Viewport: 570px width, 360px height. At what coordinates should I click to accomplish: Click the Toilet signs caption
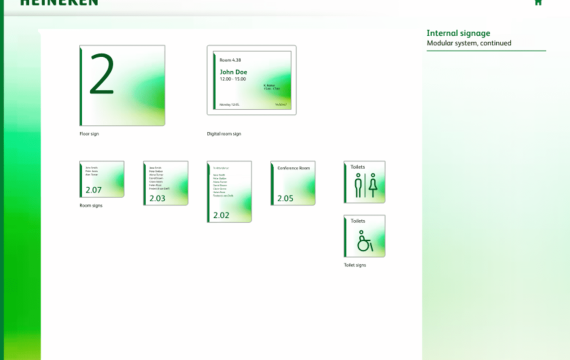point(355,265)
